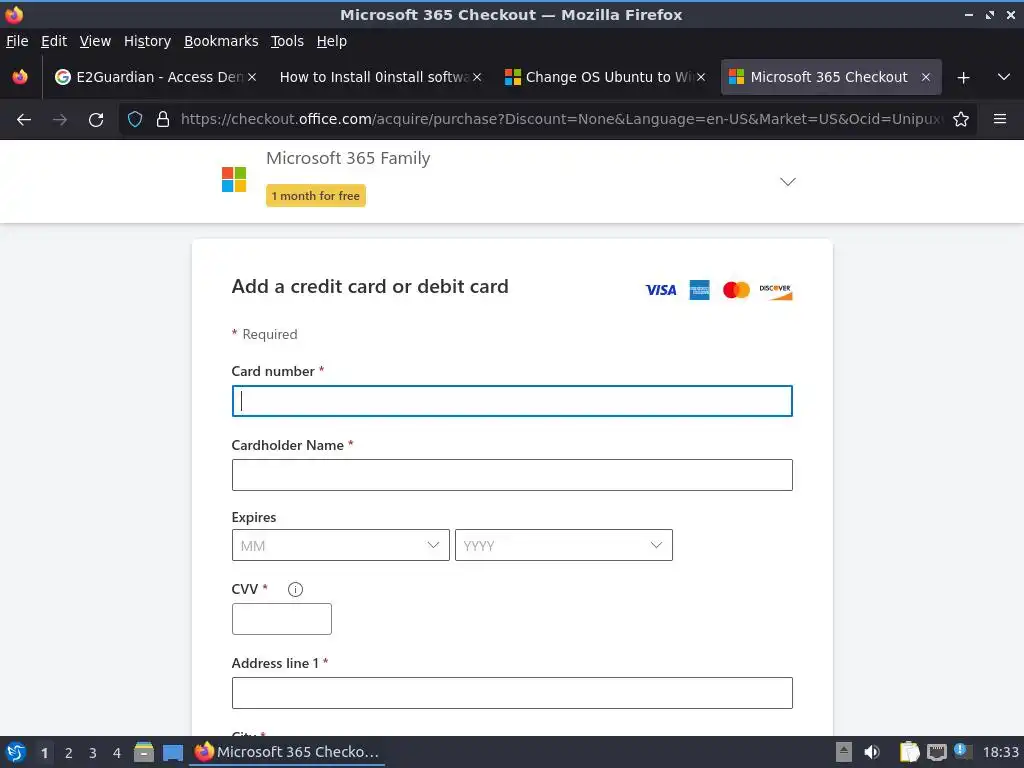Select the Microsoft 365 Checkout tab
The width and height of the screenshot is (1024, 768).
tap(831, 77)
